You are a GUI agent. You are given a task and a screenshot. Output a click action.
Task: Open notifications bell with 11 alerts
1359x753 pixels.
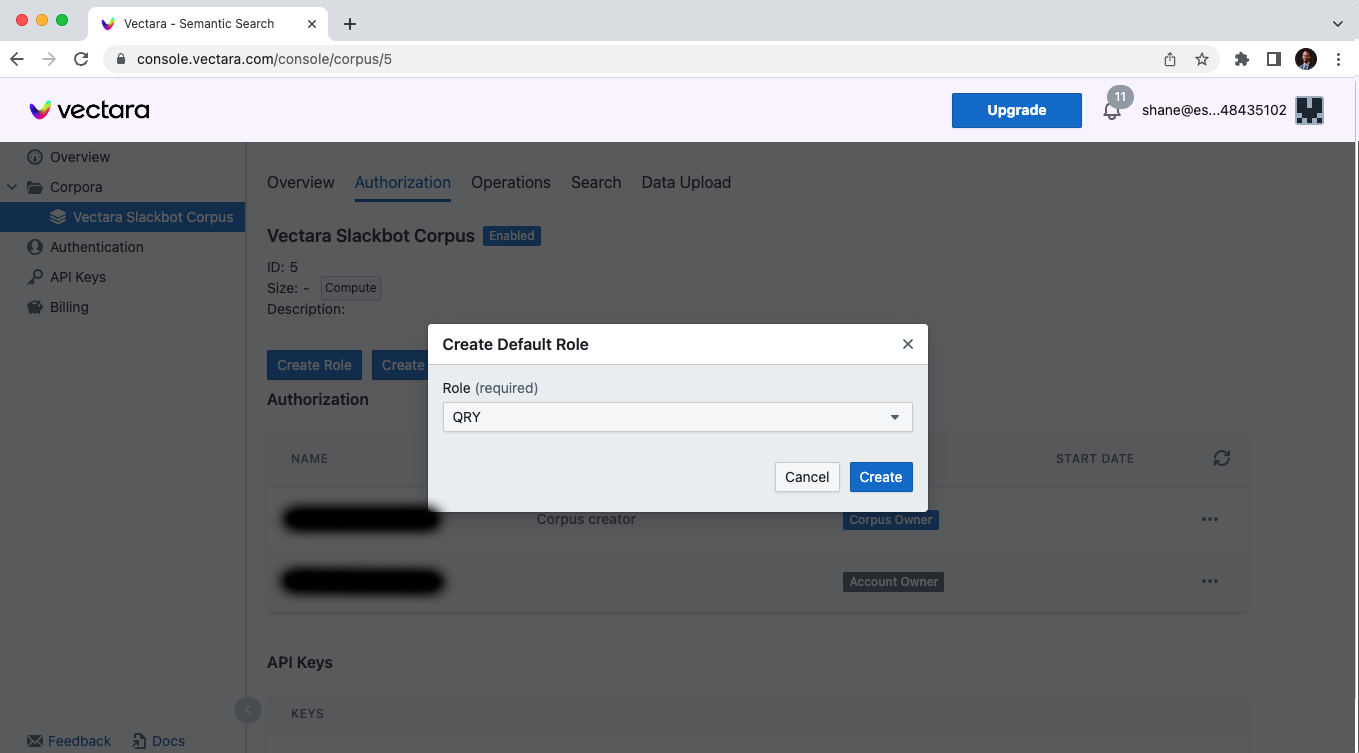pos(1112,110)
